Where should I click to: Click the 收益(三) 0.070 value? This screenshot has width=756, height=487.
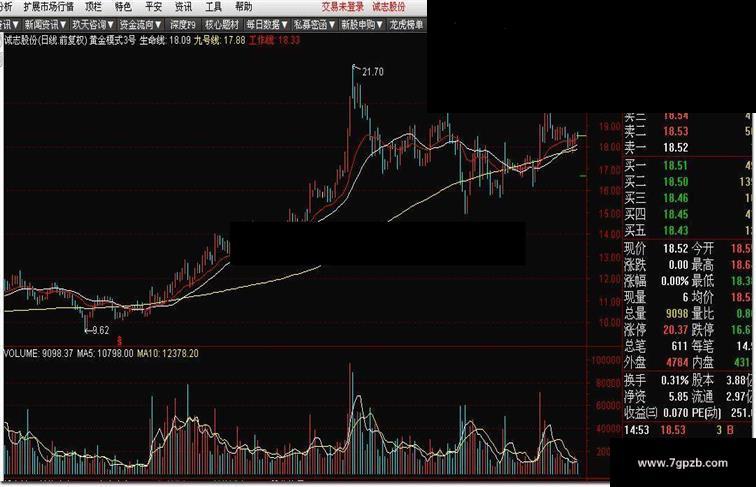(675, 413)
